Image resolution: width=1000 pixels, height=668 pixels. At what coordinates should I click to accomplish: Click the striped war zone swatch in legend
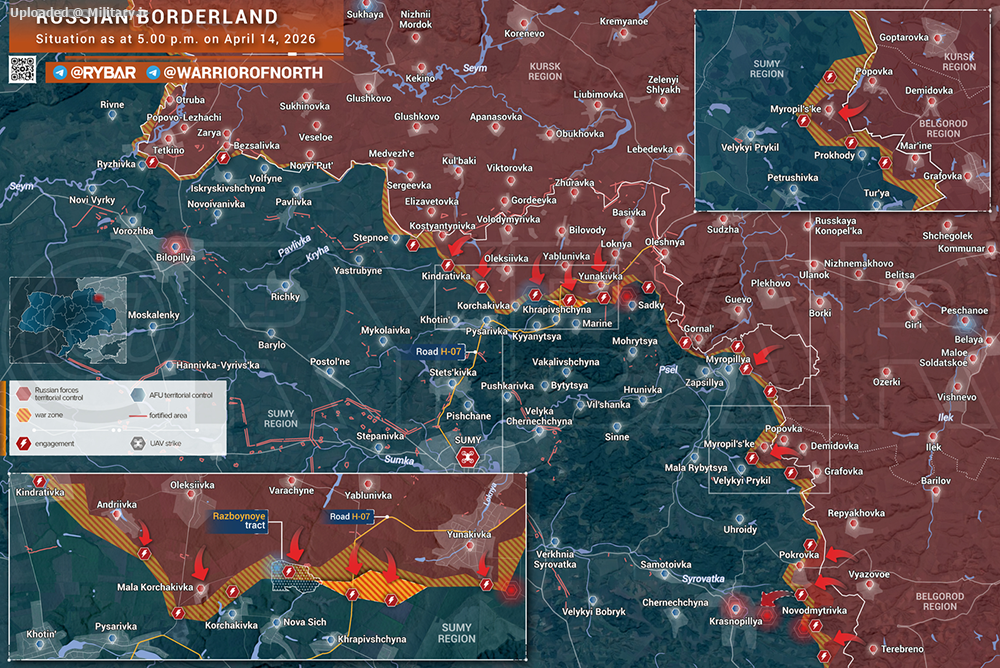pos(24,415)
